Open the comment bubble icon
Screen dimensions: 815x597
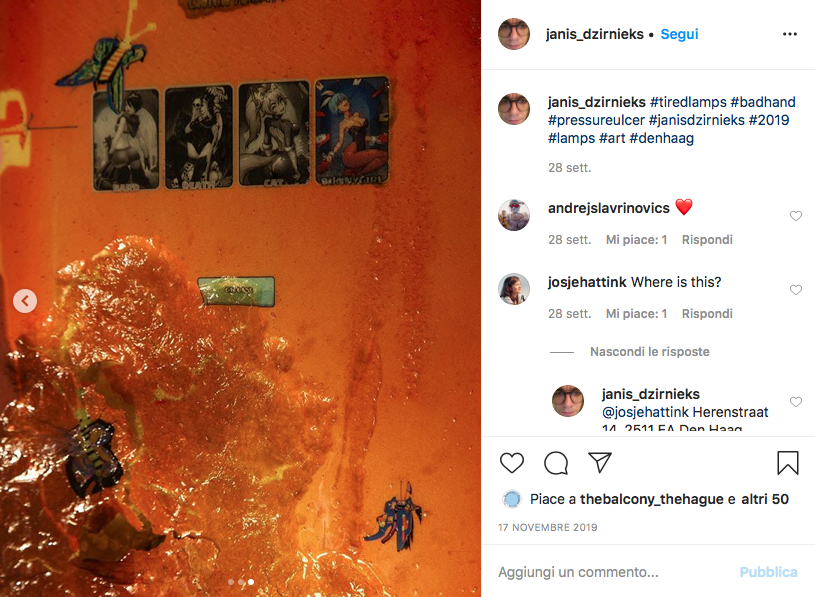point(556,462)
